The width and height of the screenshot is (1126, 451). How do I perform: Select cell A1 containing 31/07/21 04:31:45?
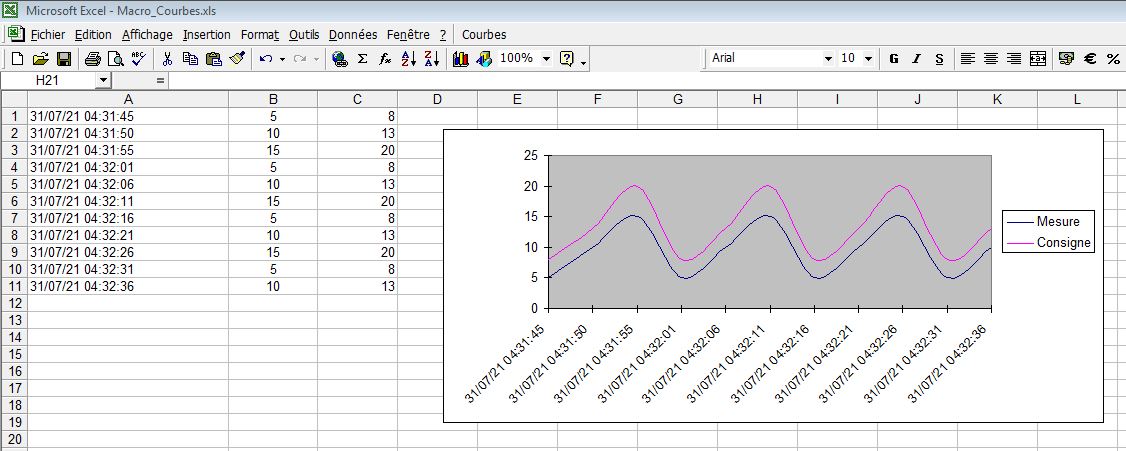(x=127, y=116)
